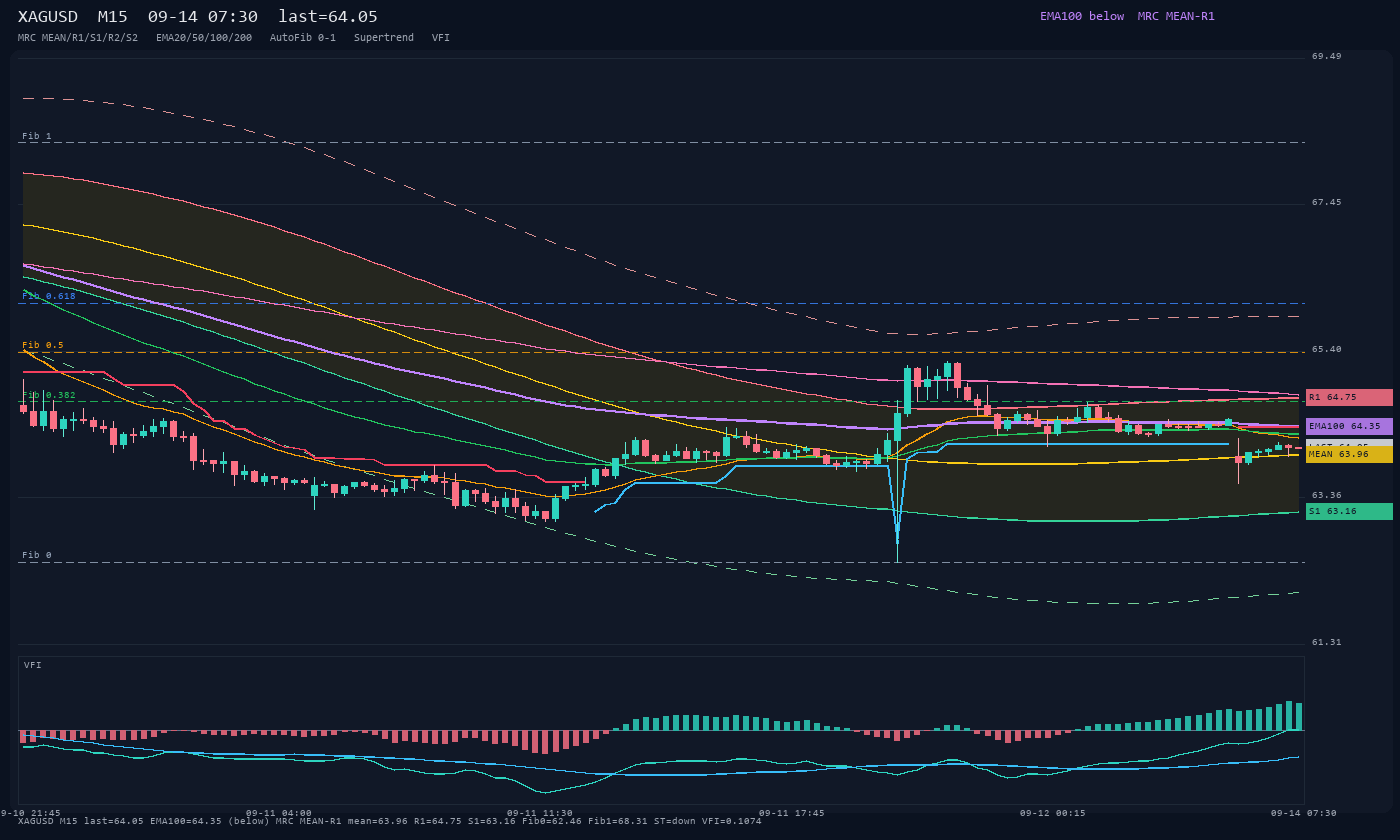
Task: Click the 65.40 price axis label
Action: click(x=1327, y=349)
